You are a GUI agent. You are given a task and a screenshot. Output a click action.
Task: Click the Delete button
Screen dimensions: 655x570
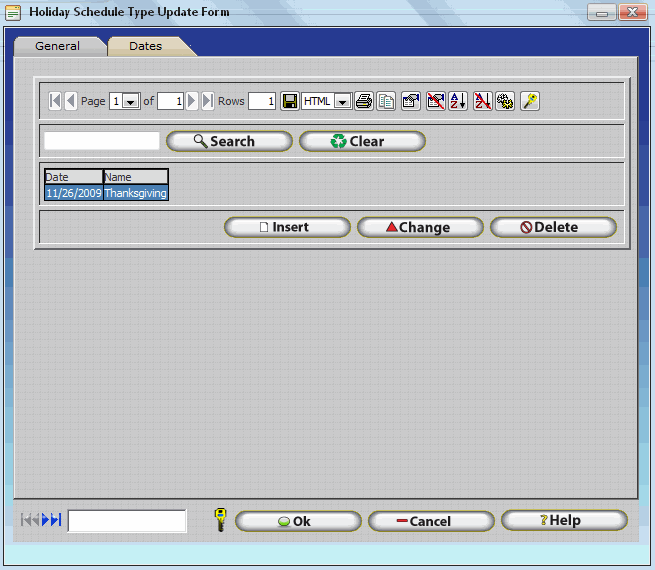(x=553, y=227)
